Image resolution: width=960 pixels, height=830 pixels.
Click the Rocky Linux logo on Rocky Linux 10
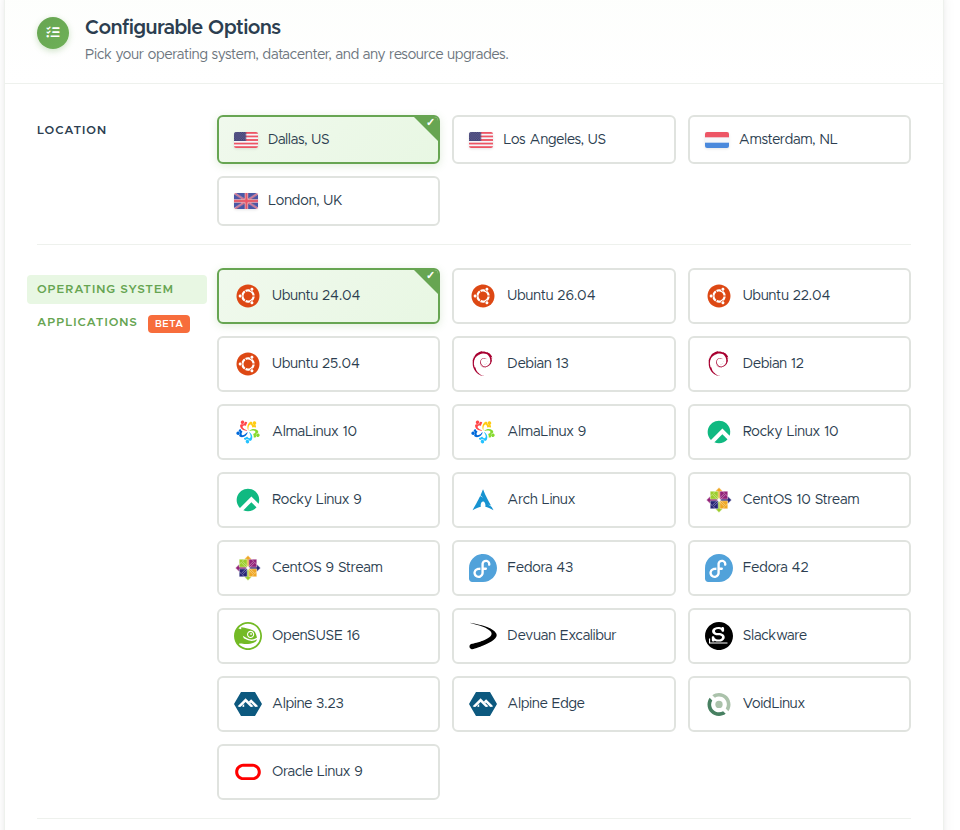point(718,432)
